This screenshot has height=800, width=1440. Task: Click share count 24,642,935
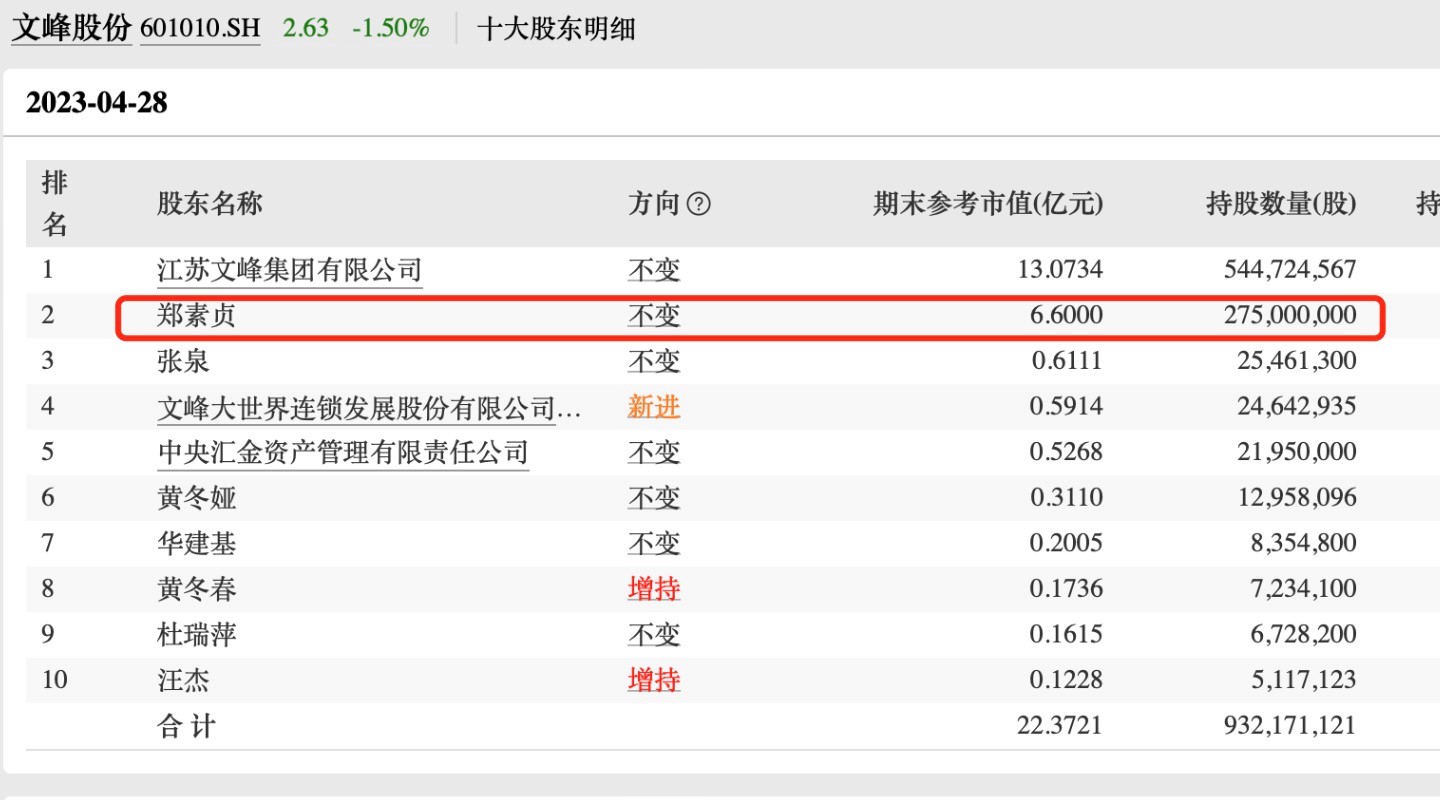[x=1296, y=406]
